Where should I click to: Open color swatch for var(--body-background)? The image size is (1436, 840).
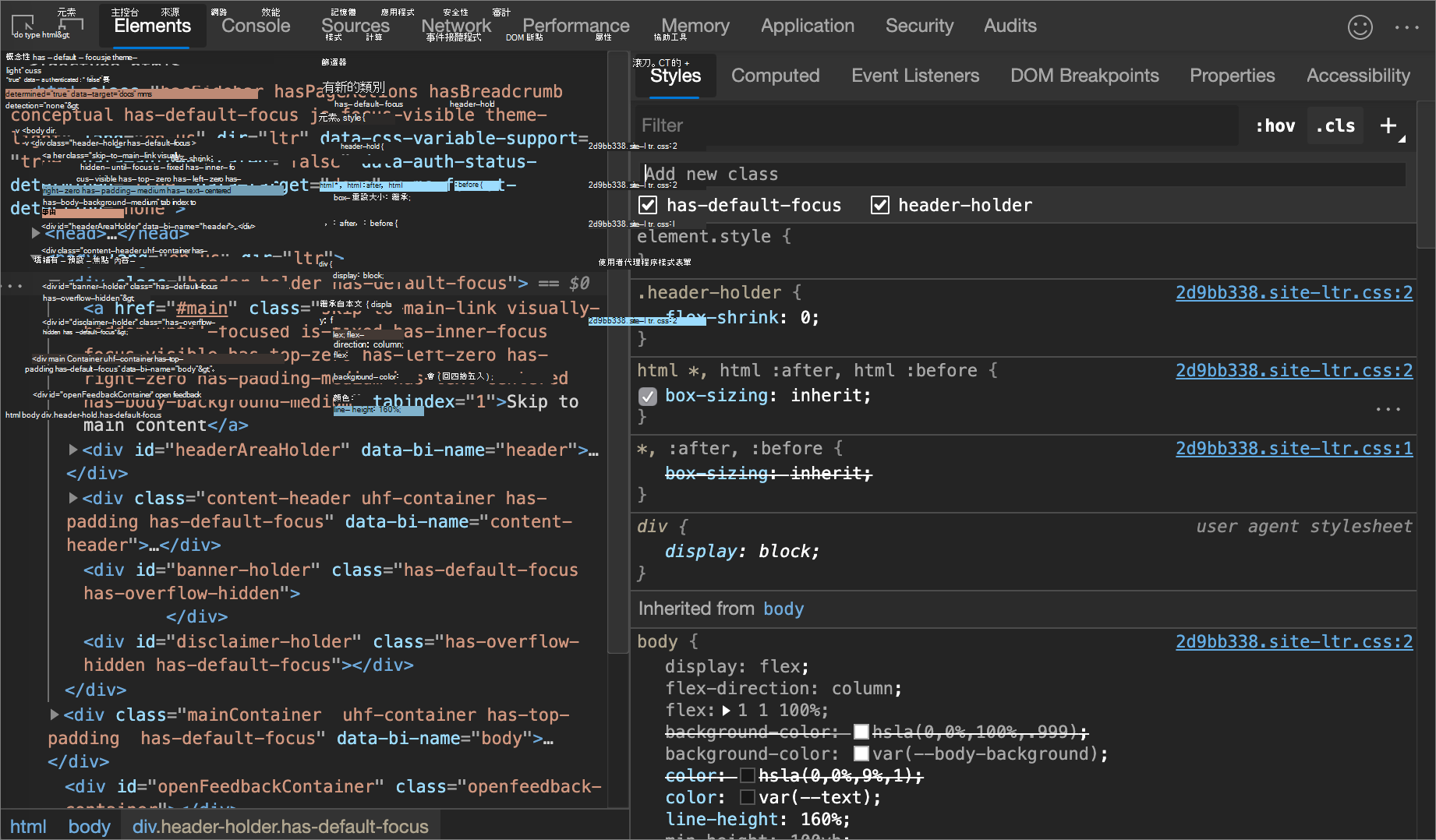[861, 754]
